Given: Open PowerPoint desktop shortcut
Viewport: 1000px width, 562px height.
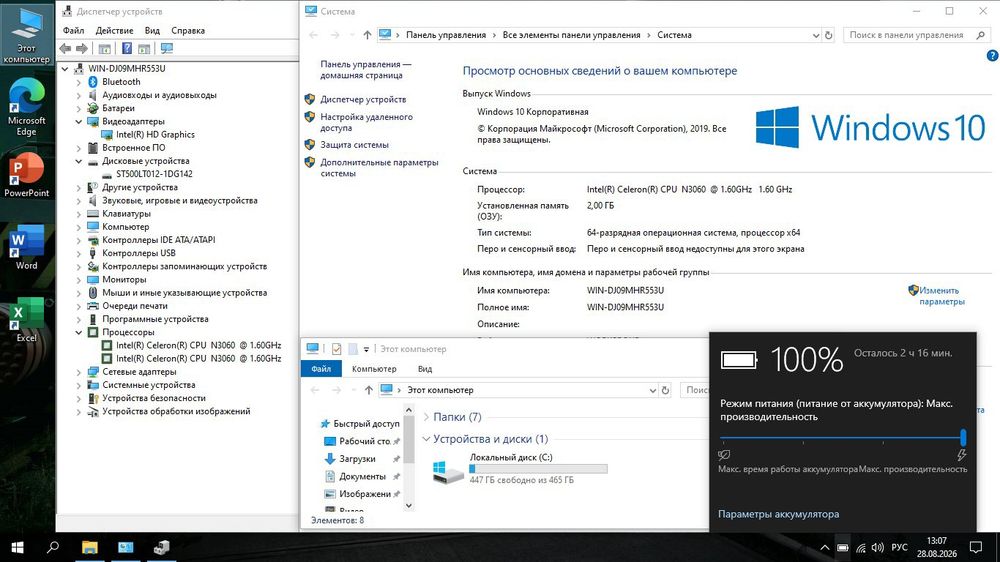Looking at the screenshot, I should pyautogui.click(x=26, y=175).
